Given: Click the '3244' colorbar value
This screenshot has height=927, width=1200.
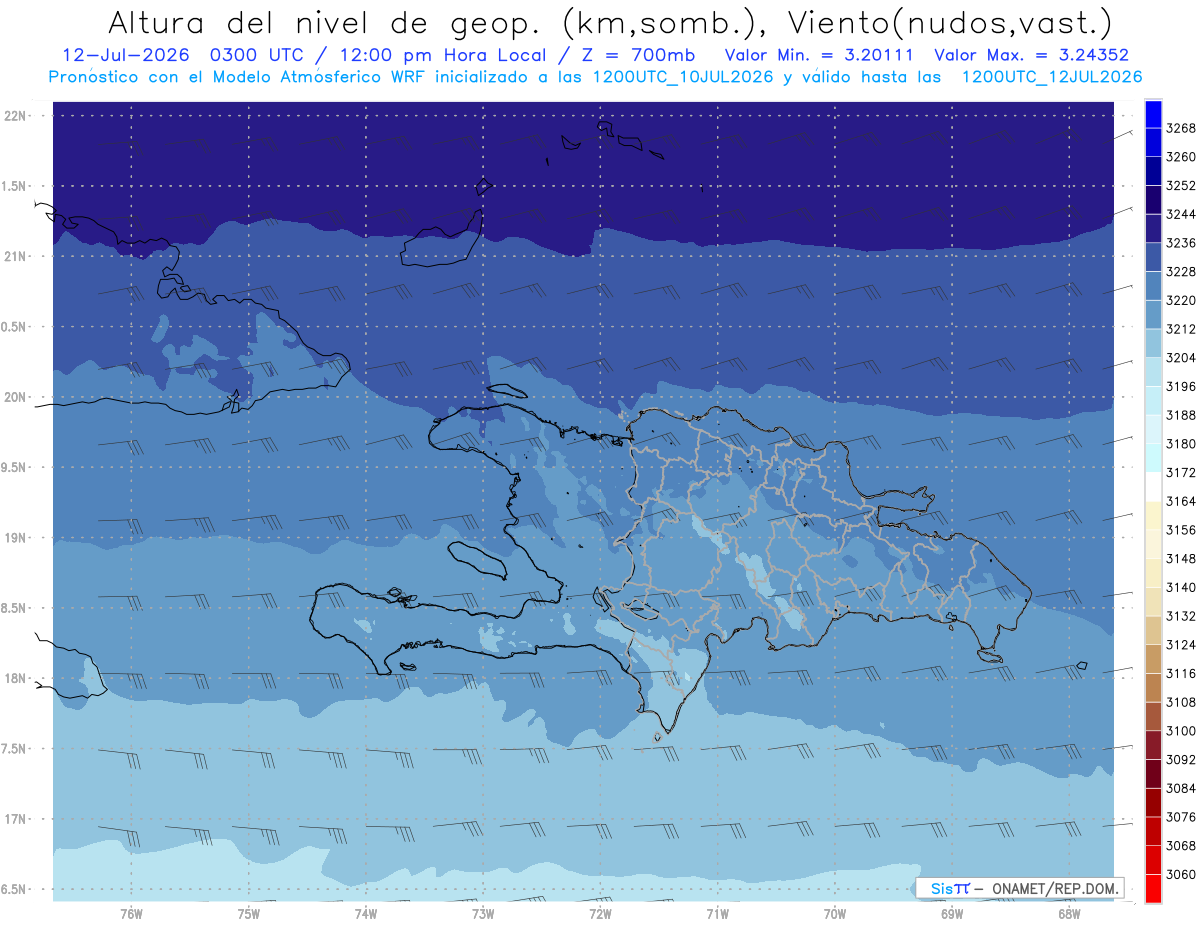Looking at the screenshot, I should 1181,214.
